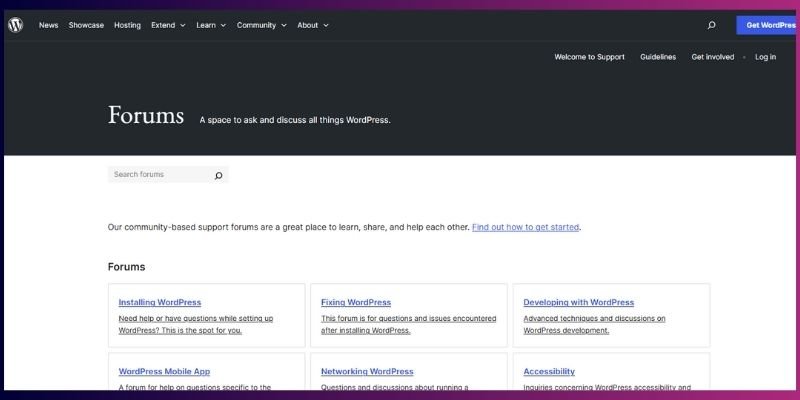Expand the About menu
The image size is (800, 400).
313,25
